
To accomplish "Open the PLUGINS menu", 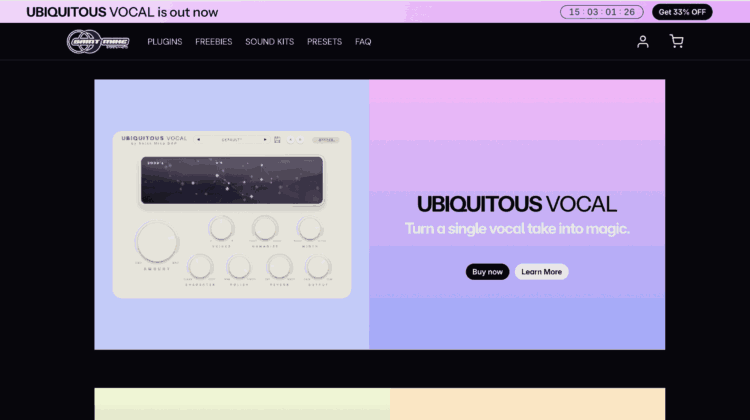I will click(165, 42).
